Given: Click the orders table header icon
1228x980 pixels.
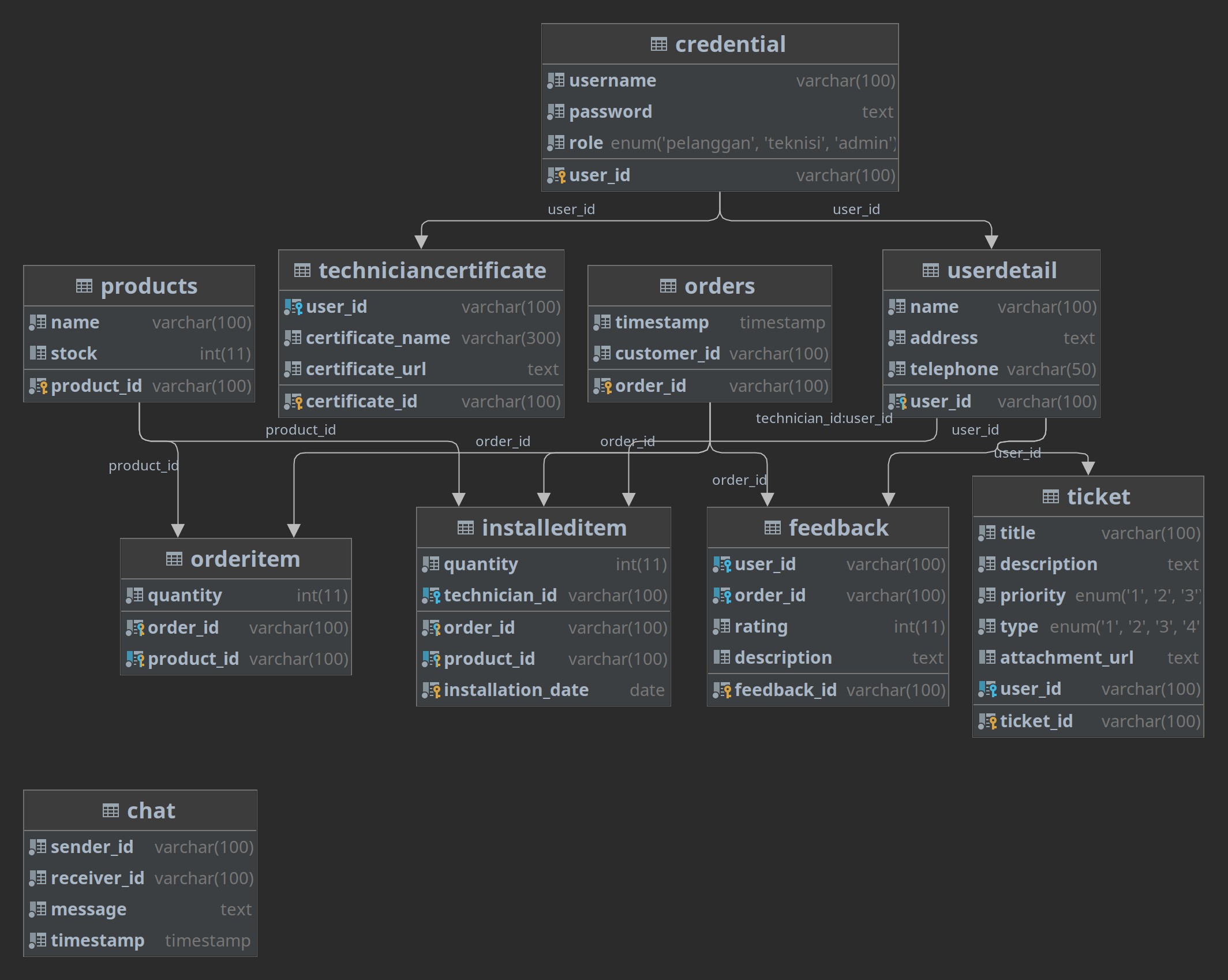Looking at the screenshot, I should coord(668,286).
